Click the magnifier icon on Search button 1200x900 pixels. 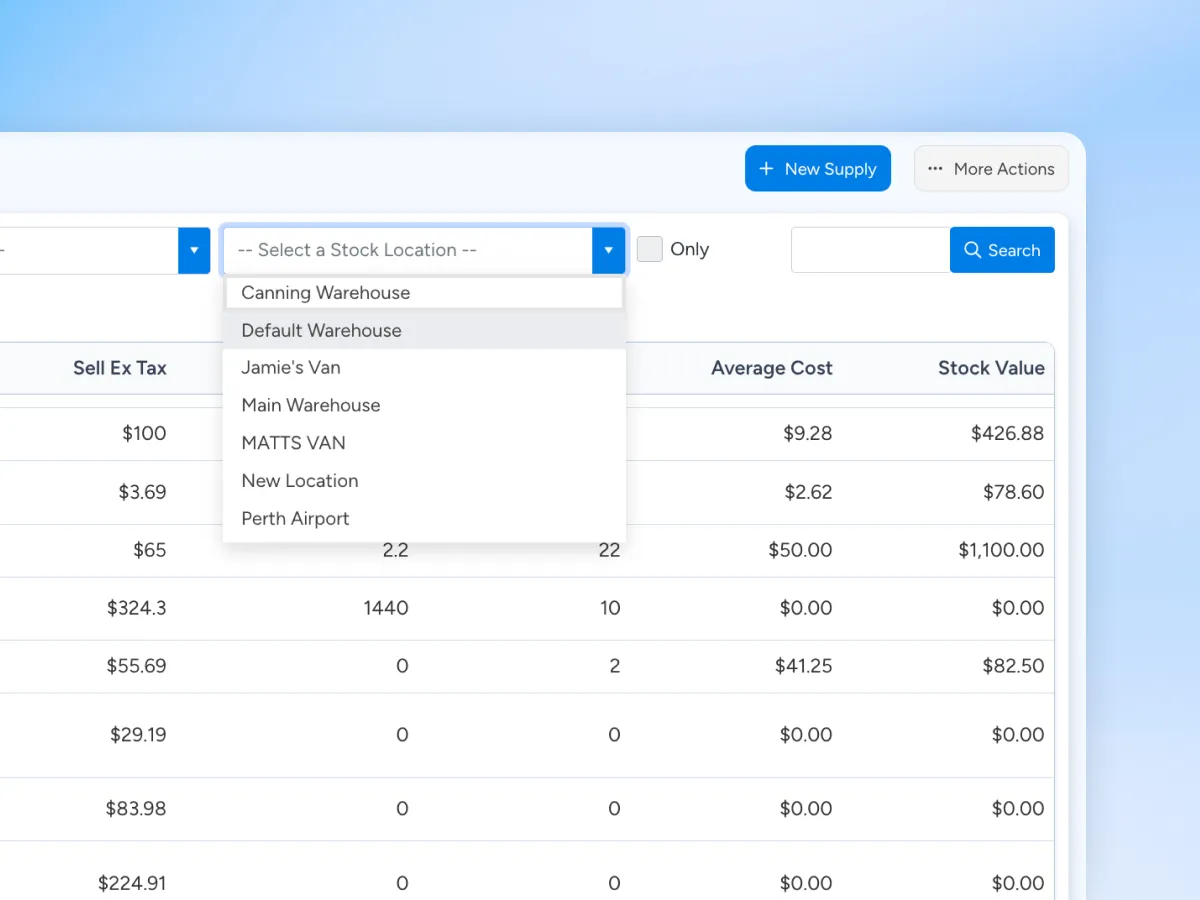pyautogui.click(x=972, y=250)
